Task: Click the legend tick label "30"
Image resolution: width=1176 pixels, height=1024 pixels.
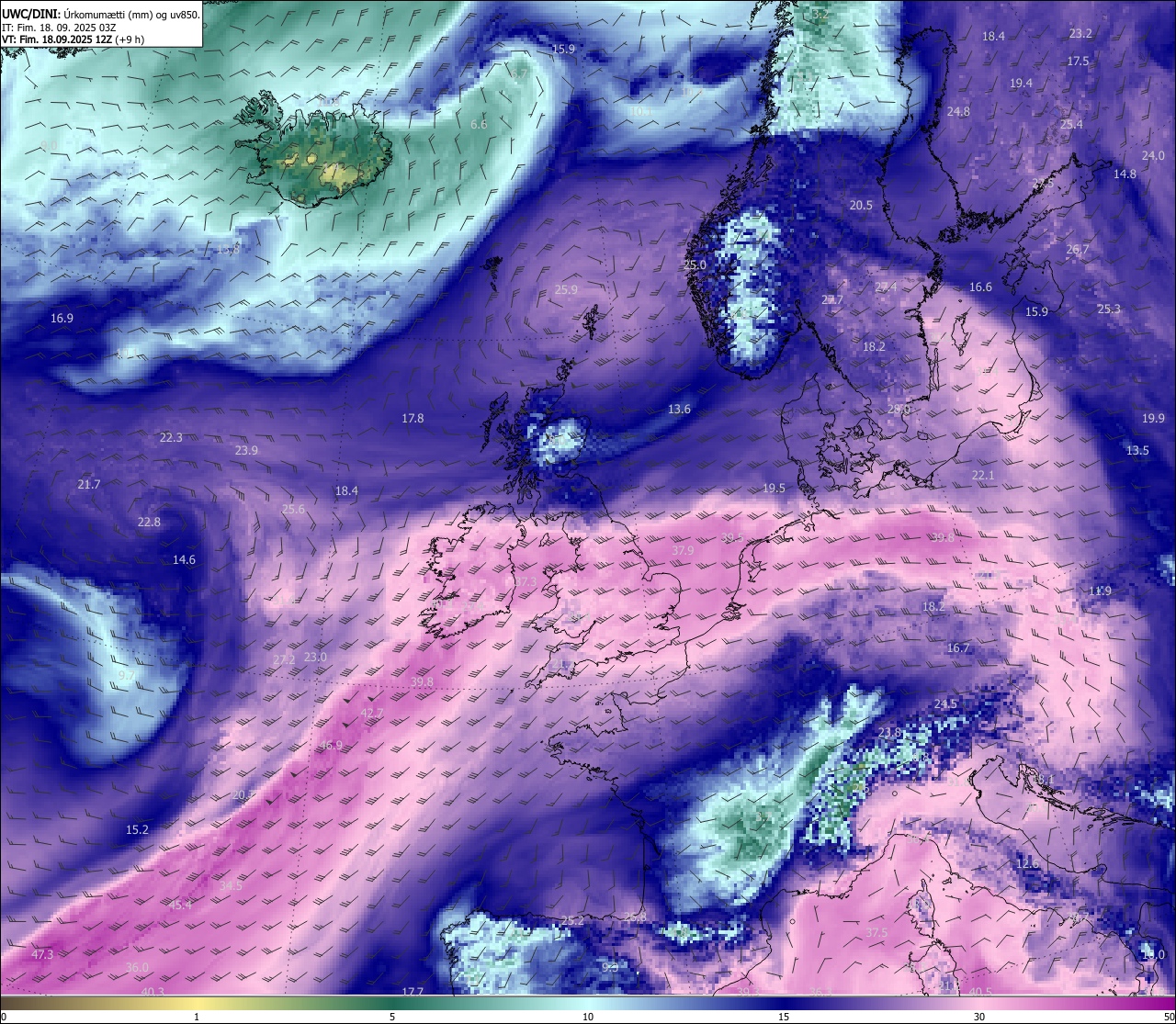Action: [x=979, y=1017]
